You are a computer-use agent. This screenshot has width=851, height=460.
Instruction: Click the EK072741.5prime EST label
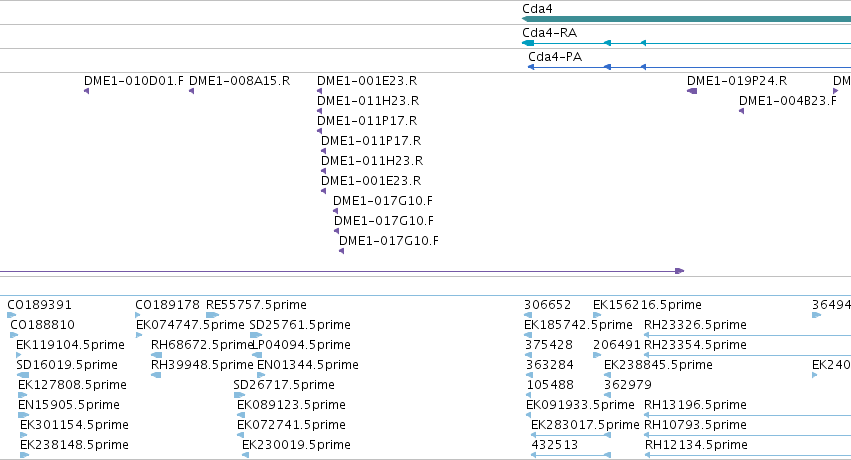point(291,425)
